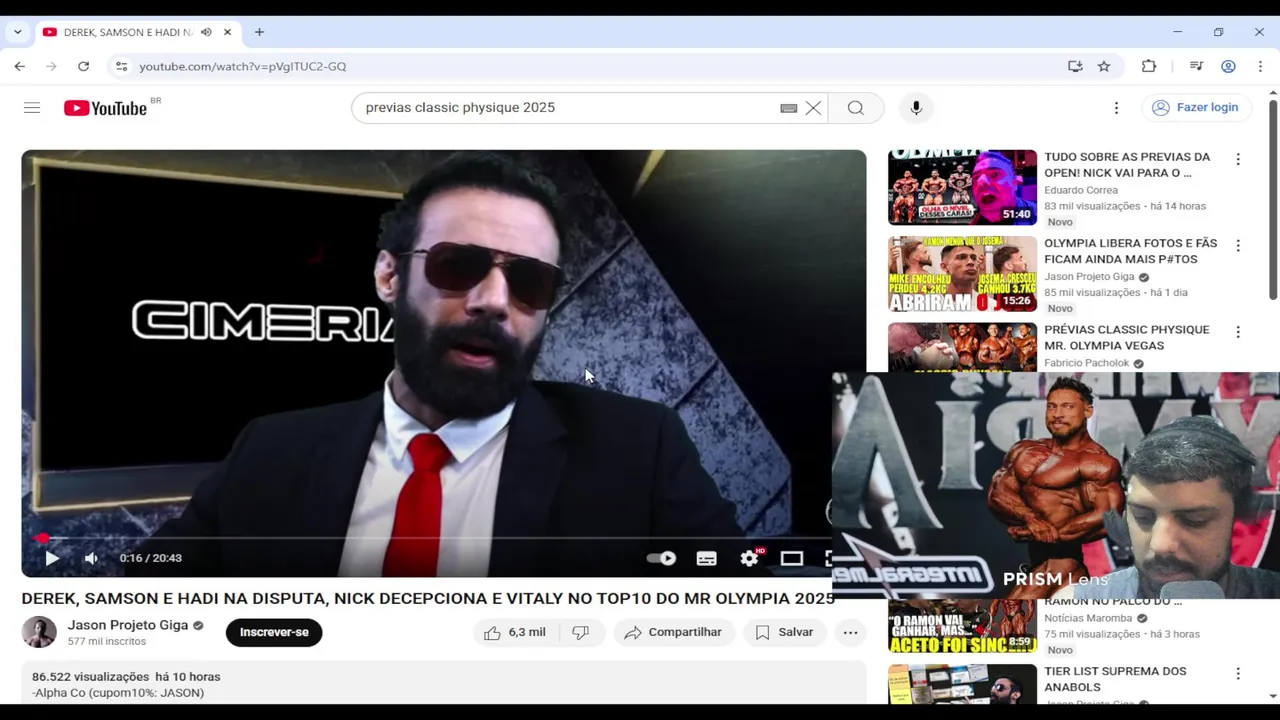Open Eduardo Correa channel link
Screen dimensions: 1280x720
click(x=1081, y=190)
